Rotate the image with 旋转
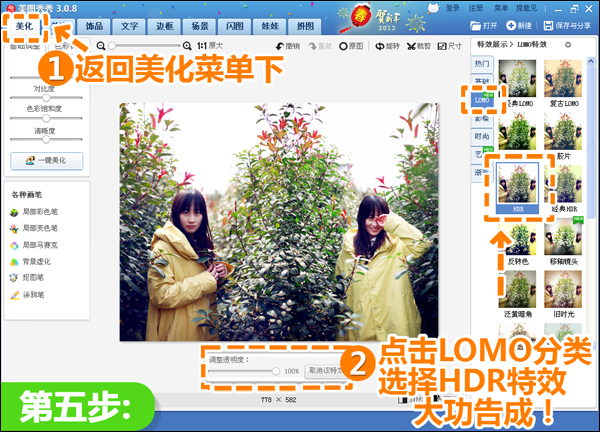 [x=387, y=46]
